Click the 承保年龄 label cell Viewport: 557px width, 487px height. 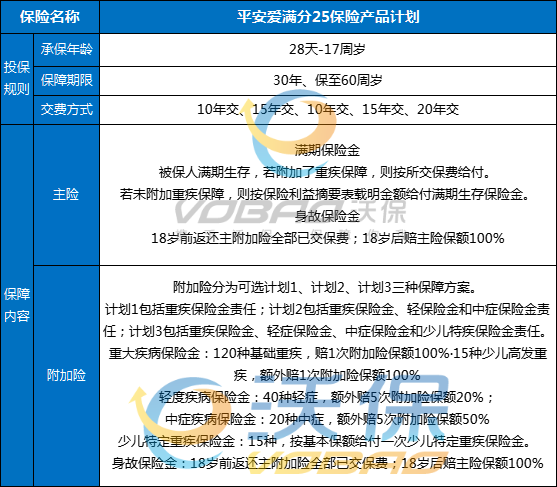pos(66,50)
